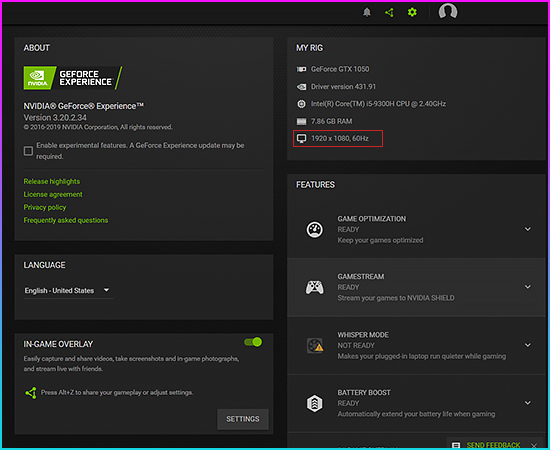
Task: Click share icon beside Press Alt+Z text
Action: click(x=31, y=393)
